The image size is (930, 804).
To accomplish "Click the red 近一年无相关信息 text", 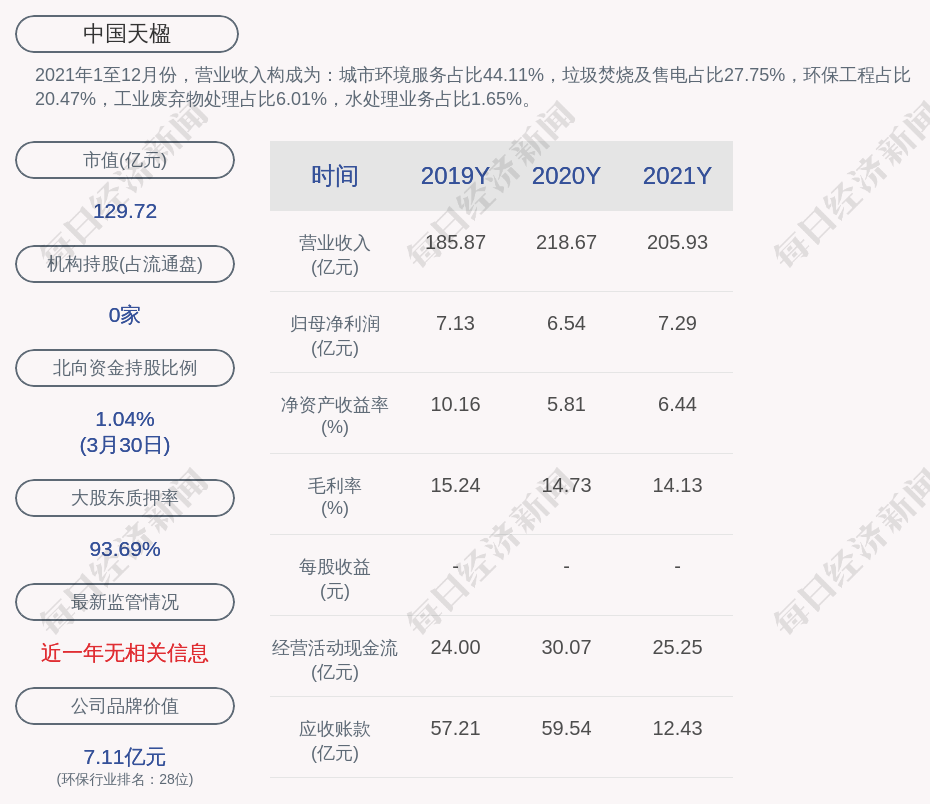I will tap(125, 653).
